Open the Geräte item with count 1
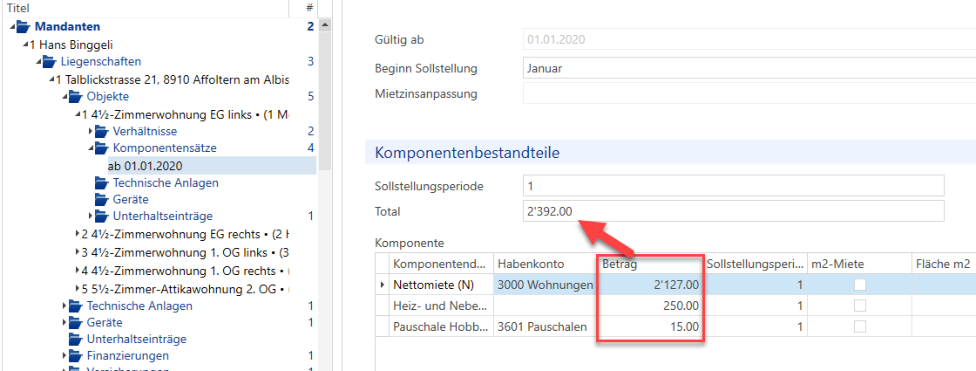Screen dimensions: 976x371 coord(105,322)
